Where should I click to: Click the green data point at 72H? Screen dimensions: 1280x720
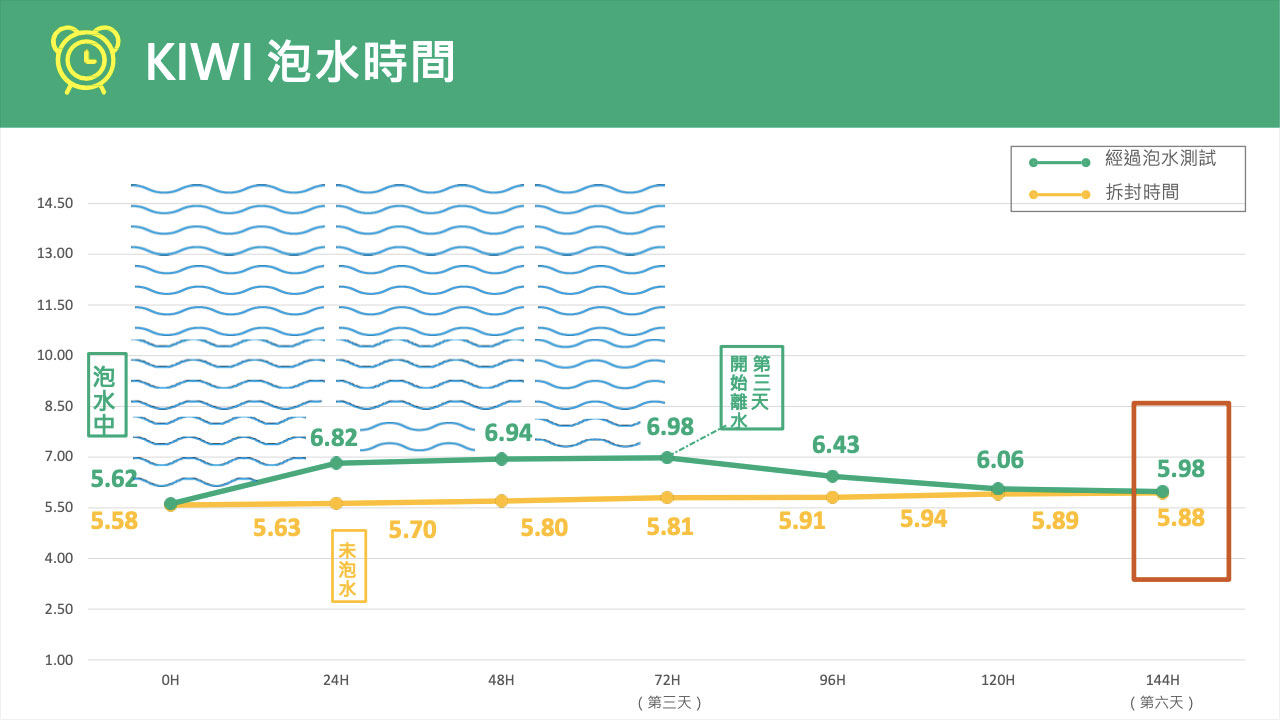(x=667, y=457)
